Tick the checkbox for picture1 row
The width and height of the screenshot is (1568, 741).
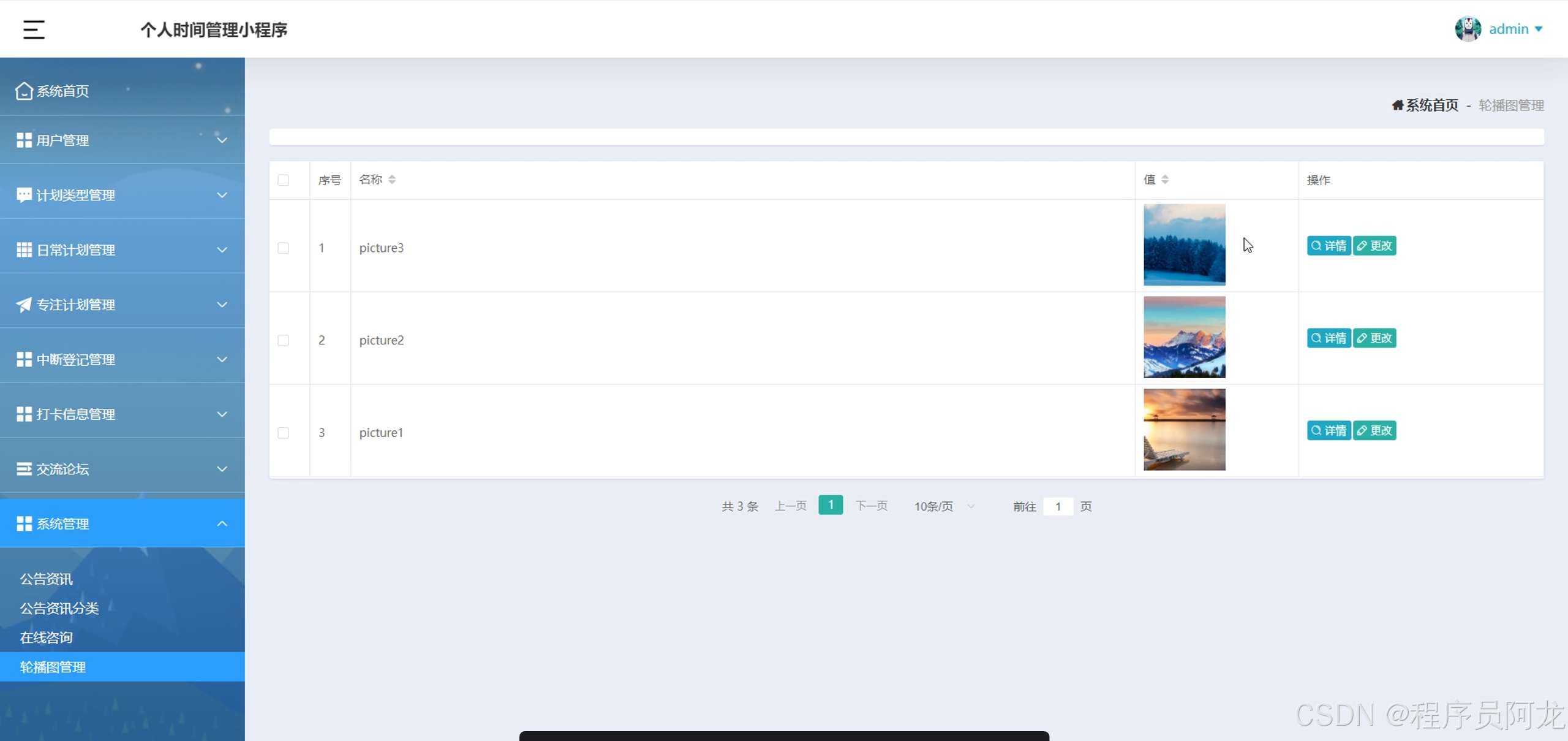[283, 433]
